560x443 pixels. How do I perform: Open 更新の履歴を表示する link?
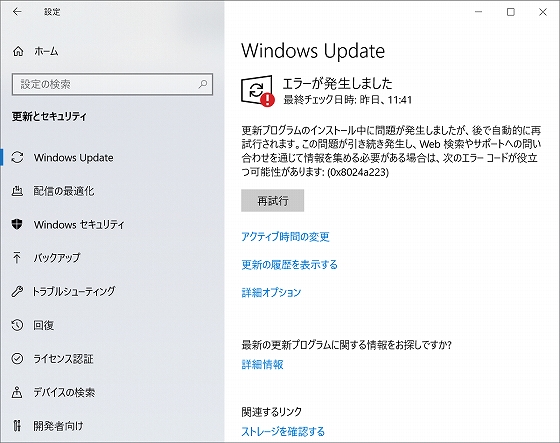(x=290, y=264)
